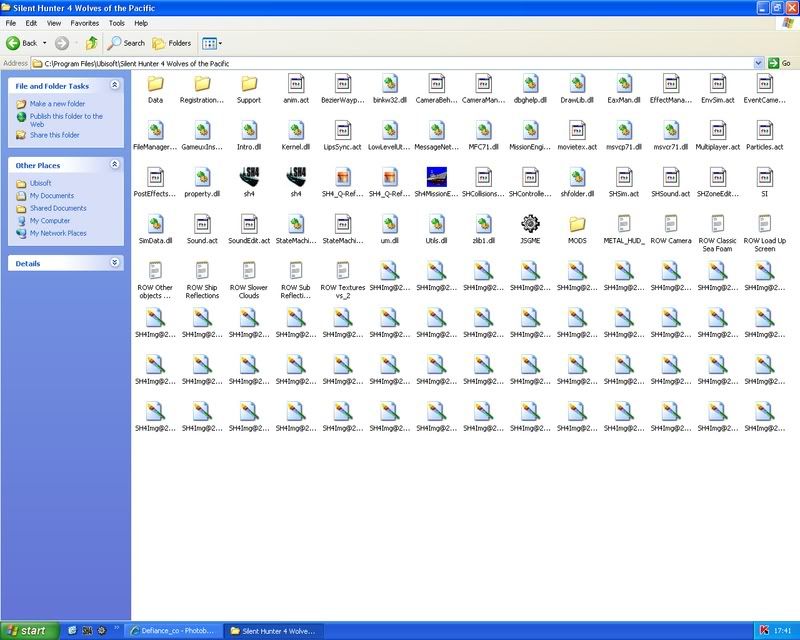
Task: Open the Back history dropdown arrow
Action: (45, 43)
